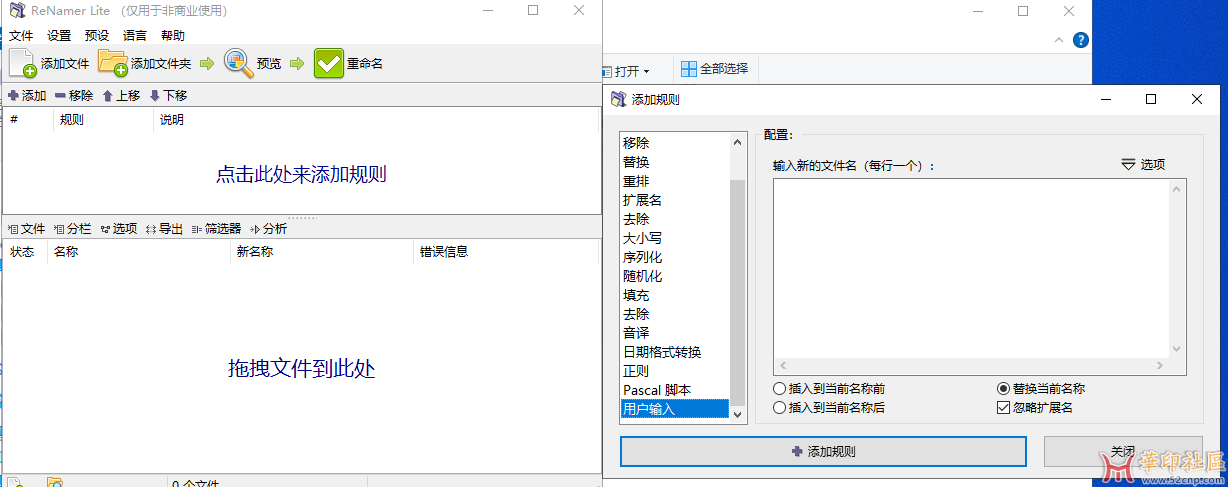The height and width of the screenshot is (487, 1228).
Task: Select the 插入到当前名称前 radio button
Action: coord(829,388)
